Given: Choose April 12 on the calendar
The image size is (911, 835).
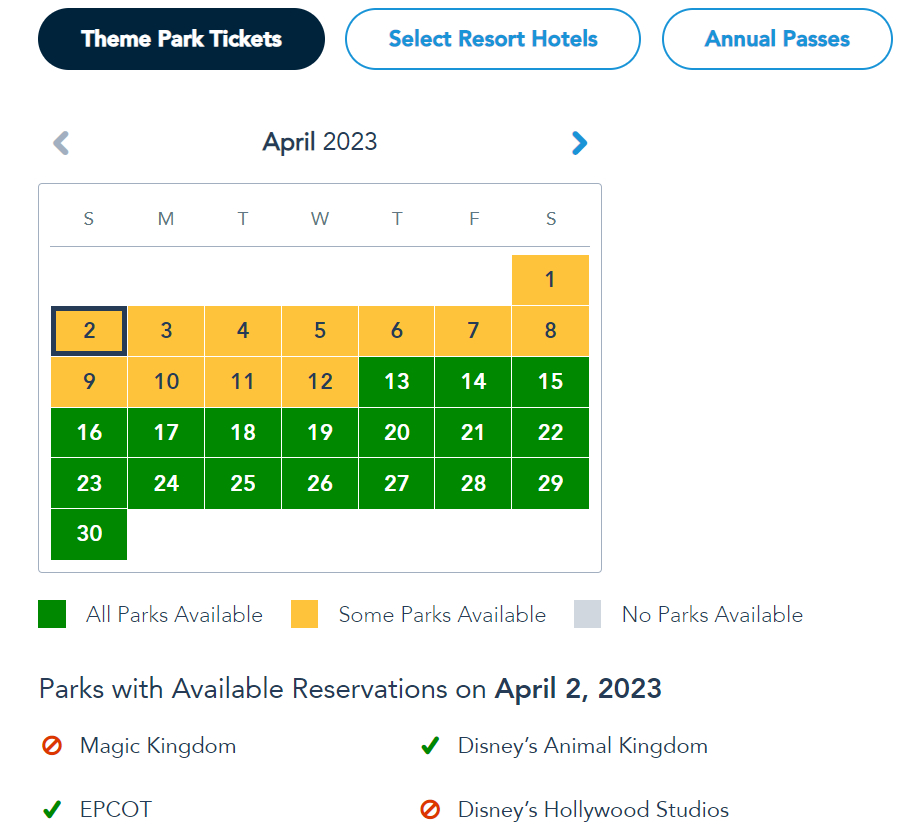Looking at the screenshot, I should tap(320, 382).
